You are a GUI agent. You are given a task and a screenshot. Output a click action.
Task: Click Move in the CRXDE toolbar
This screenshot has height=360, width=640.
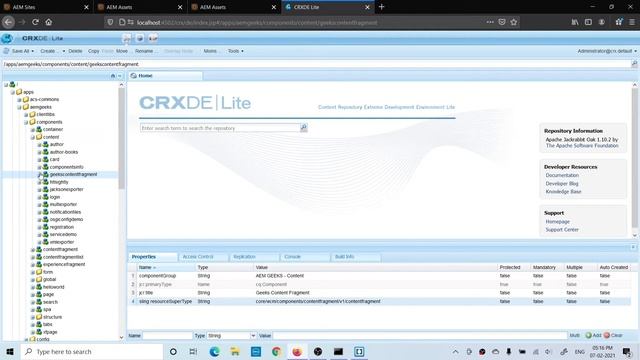click(x=122, y=51)
